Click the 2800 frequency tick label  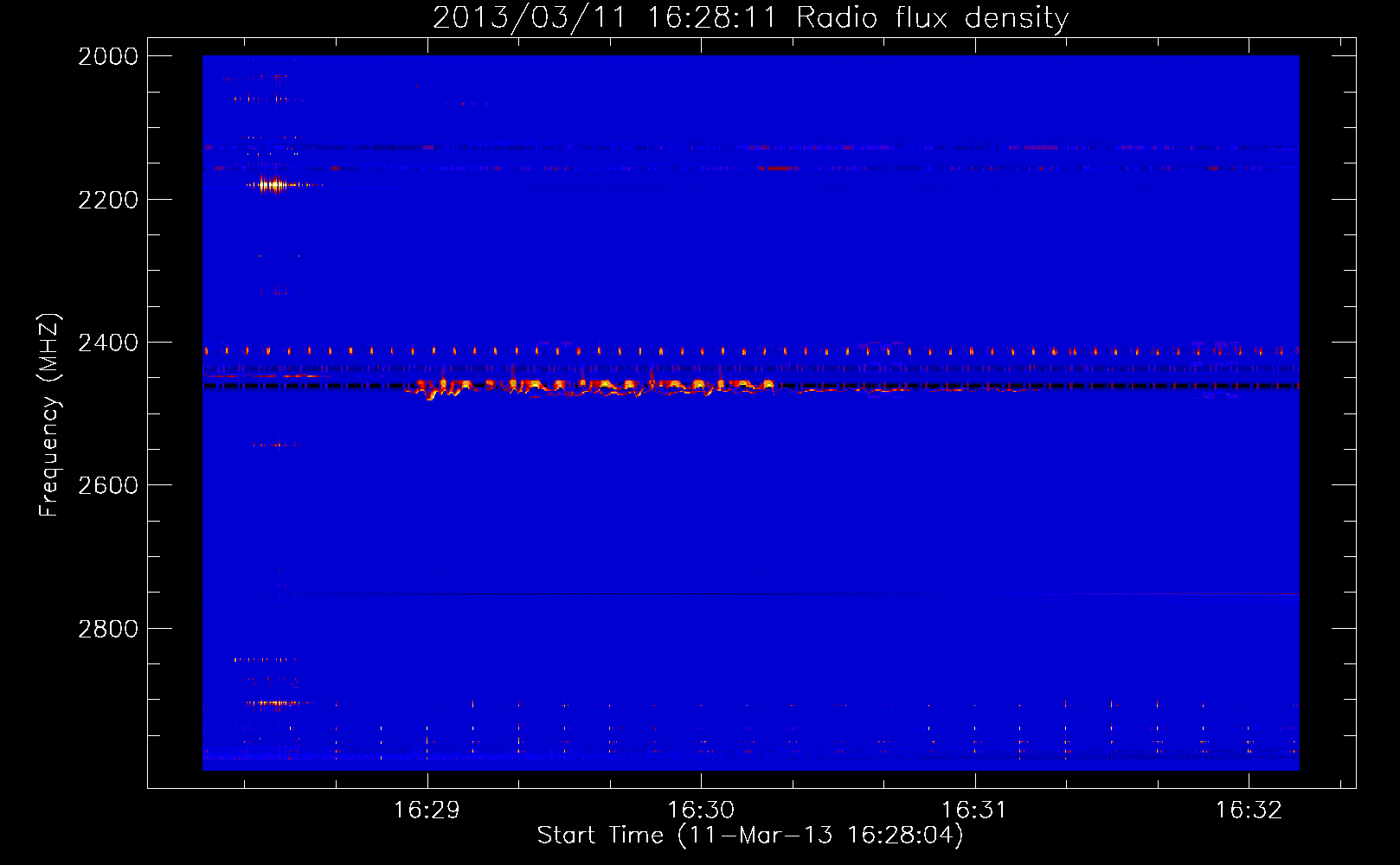click(108, 629)
